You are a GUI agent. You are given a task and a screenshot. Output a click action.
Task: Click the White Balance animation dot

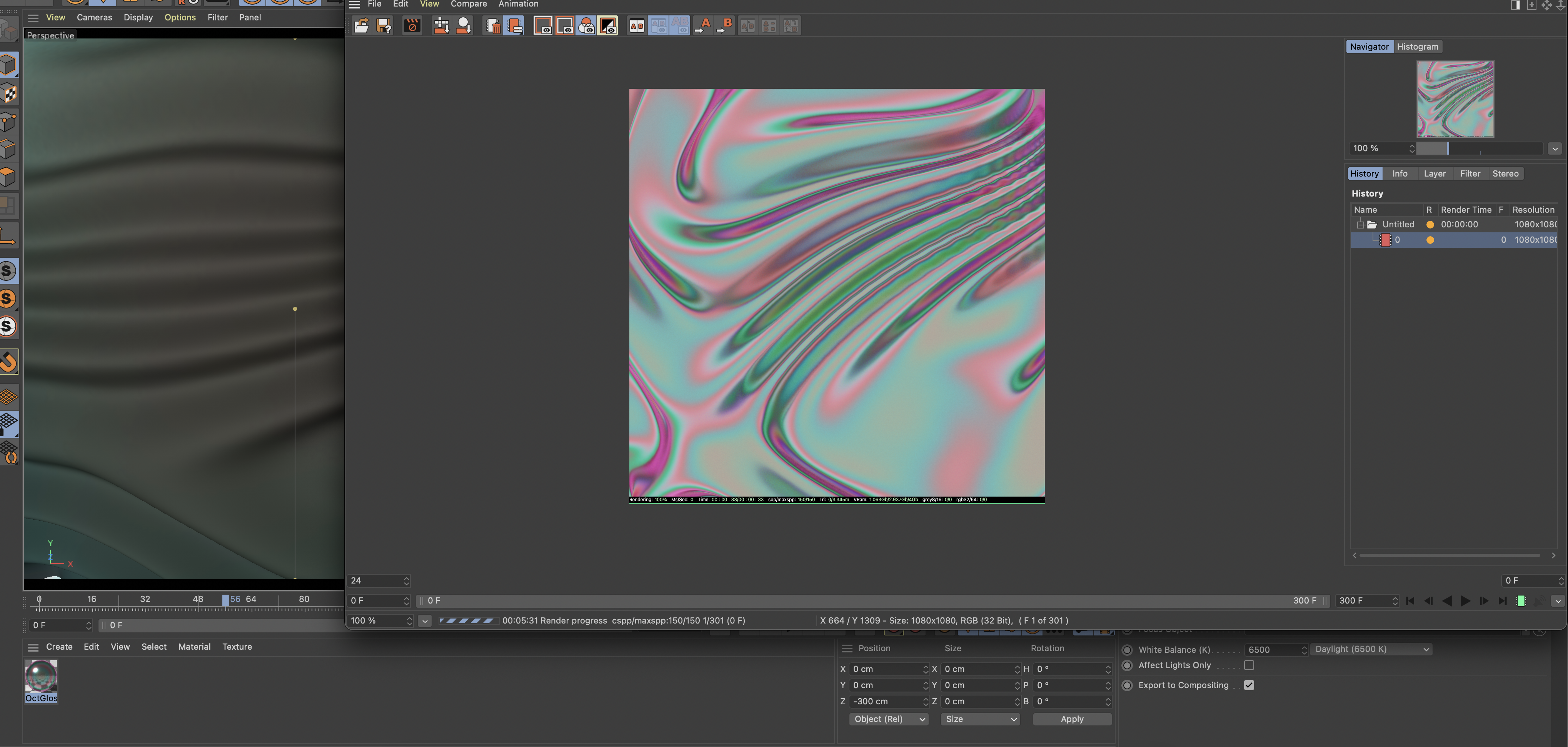[x=1127, y=650]
